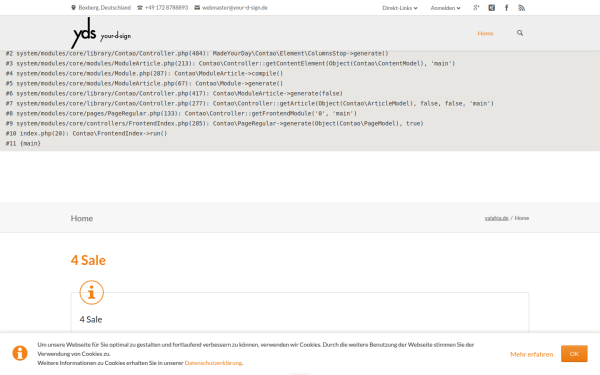Open the Xing social icon
The width and height of the screenshot is (600, 375).
click(x=492, y=8)
